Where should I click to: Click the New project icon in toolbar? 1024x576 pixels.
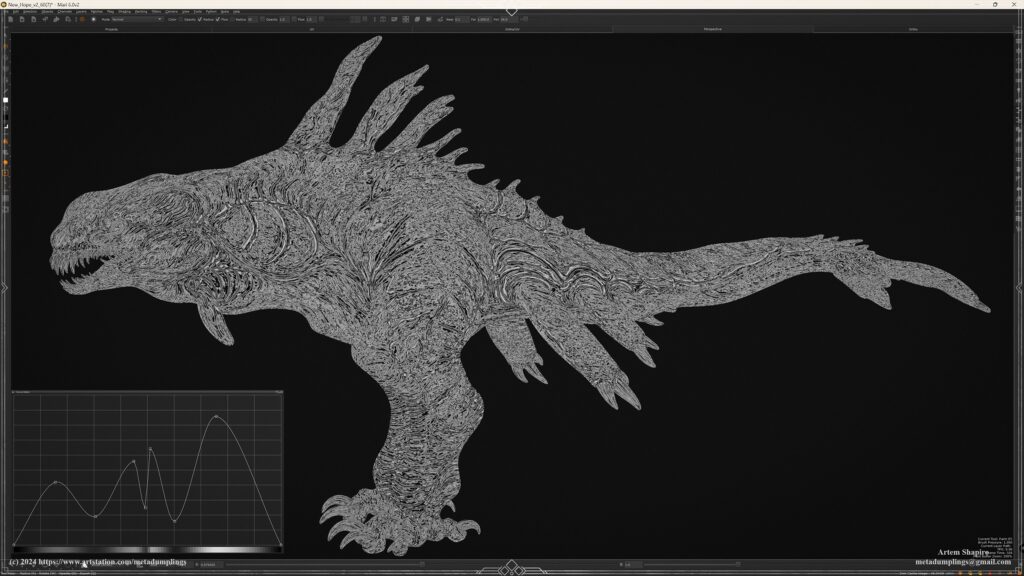(9, 19)
